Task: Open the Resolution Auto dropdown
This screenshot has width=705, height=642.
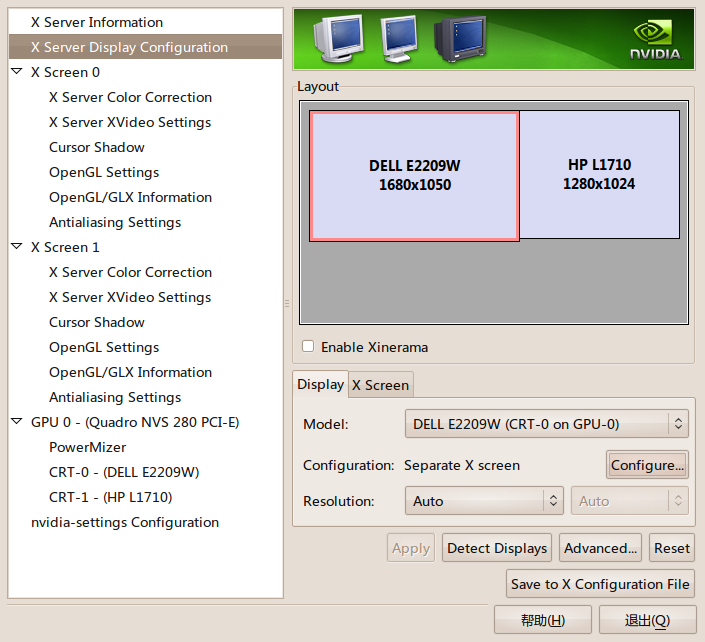Action: click(484, 500)
